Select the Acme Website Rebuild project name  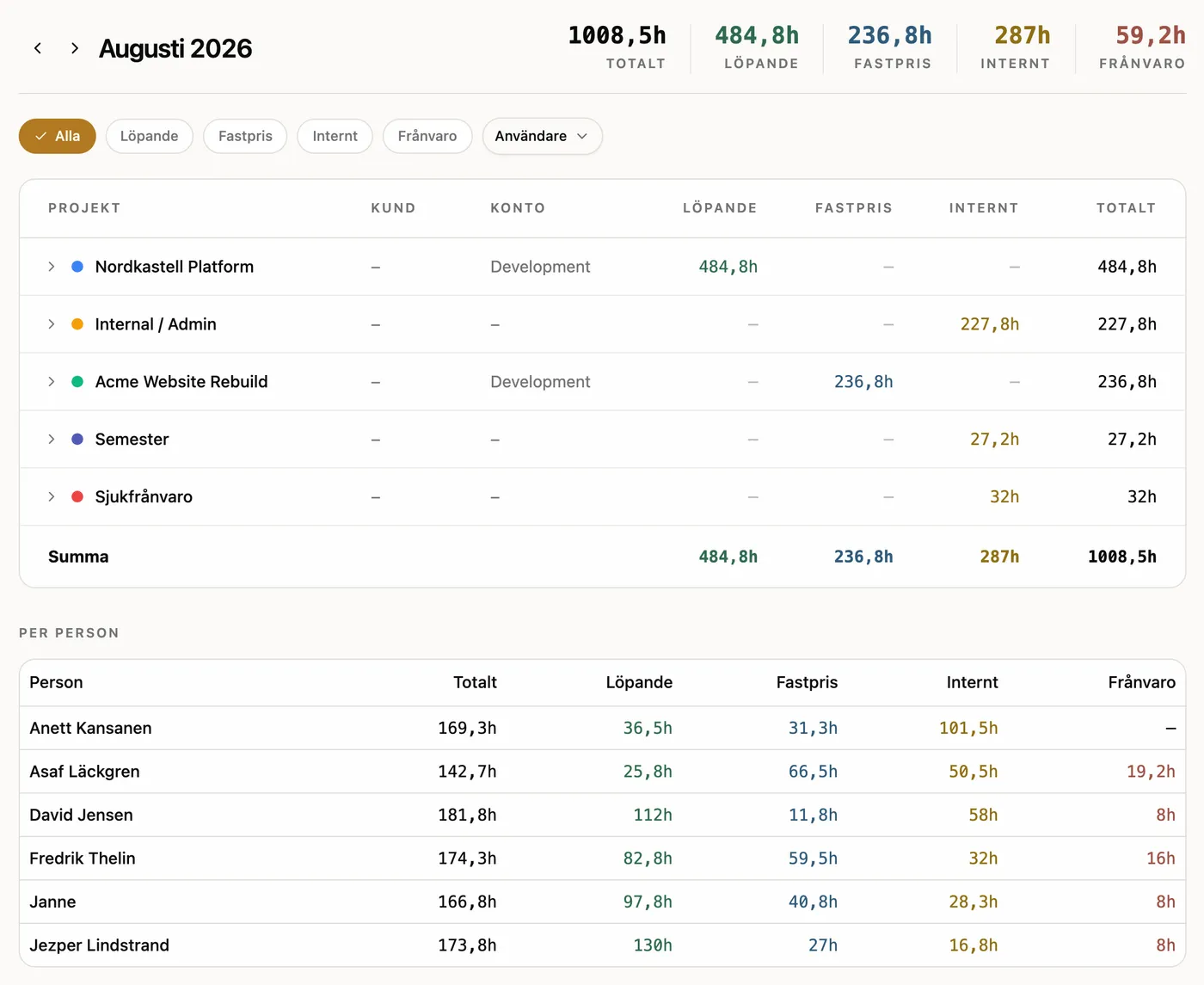click(181, 382)
